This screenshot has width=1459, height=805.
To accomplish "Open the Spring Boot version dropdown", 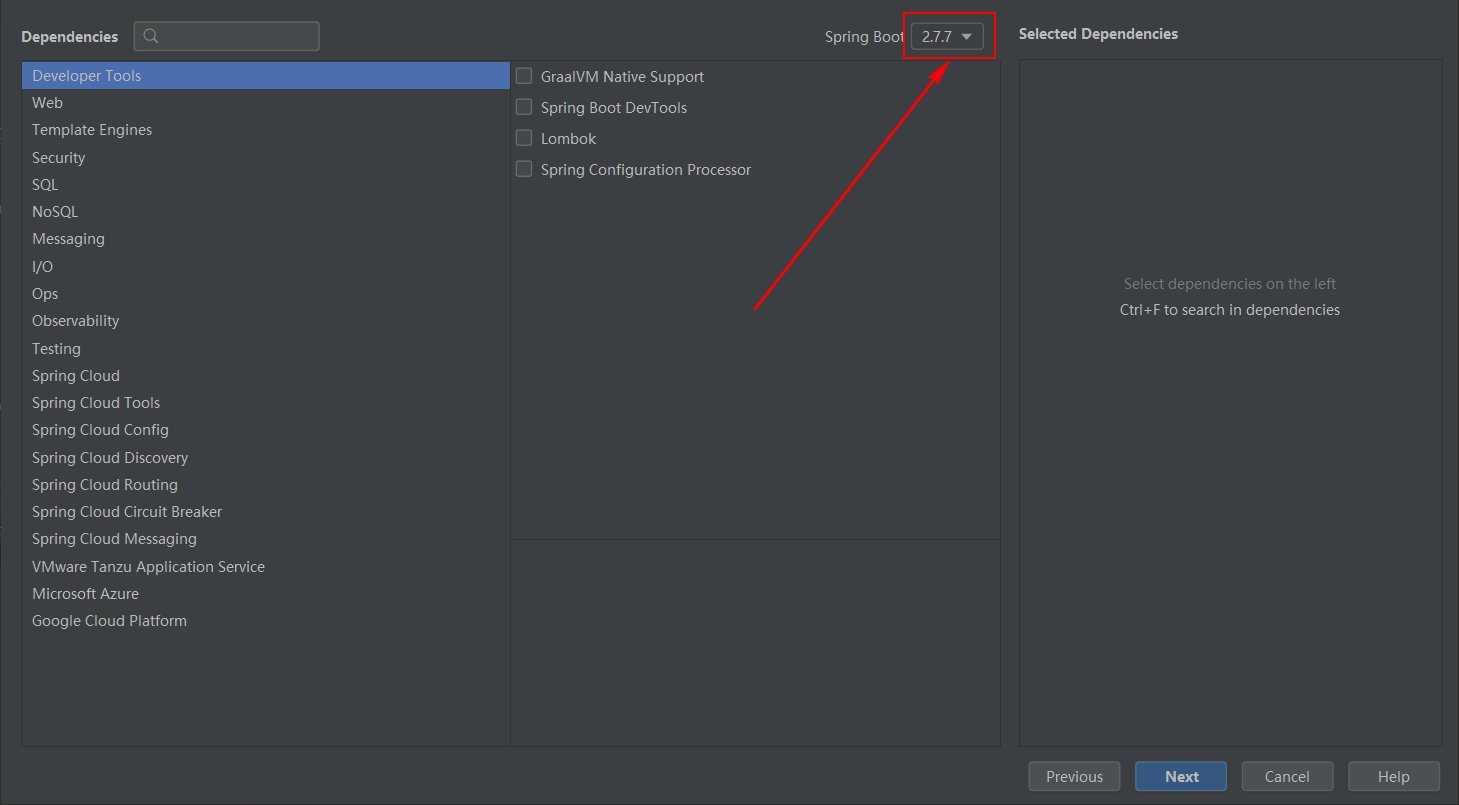I will pyautogui.click(x=947, y=36).
